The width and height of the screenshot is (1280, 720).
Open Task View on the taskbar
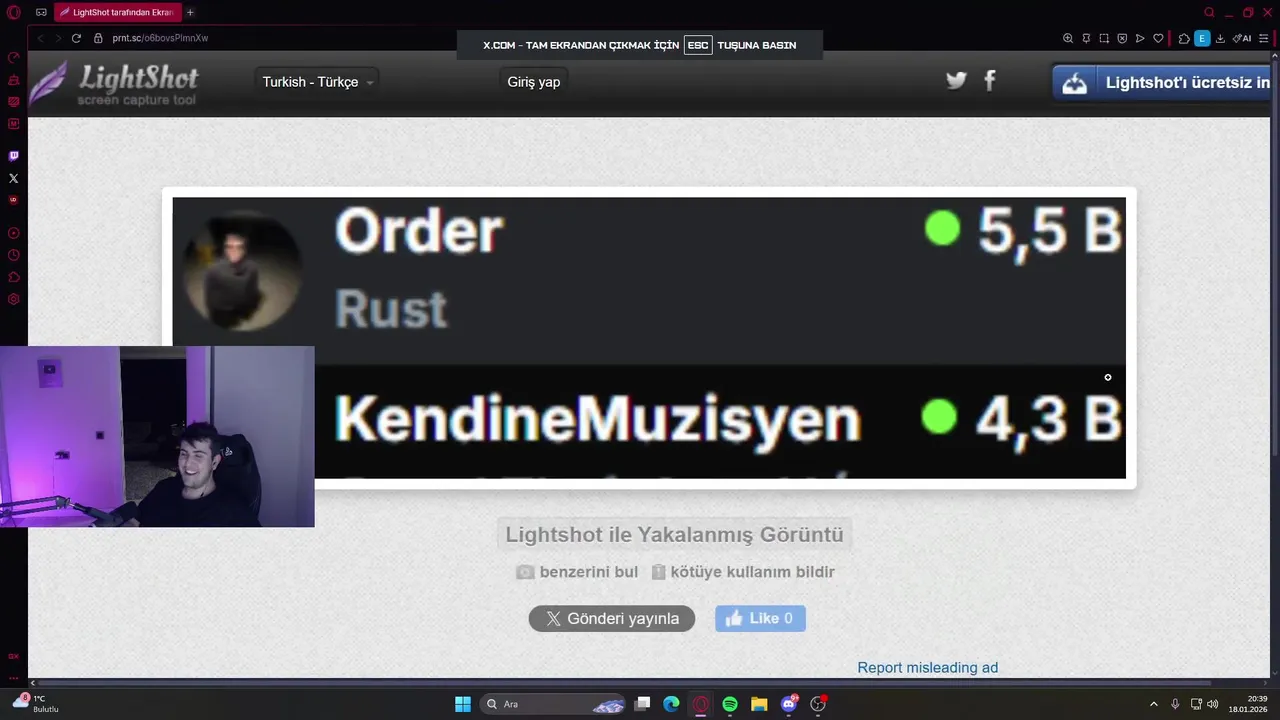643,704
